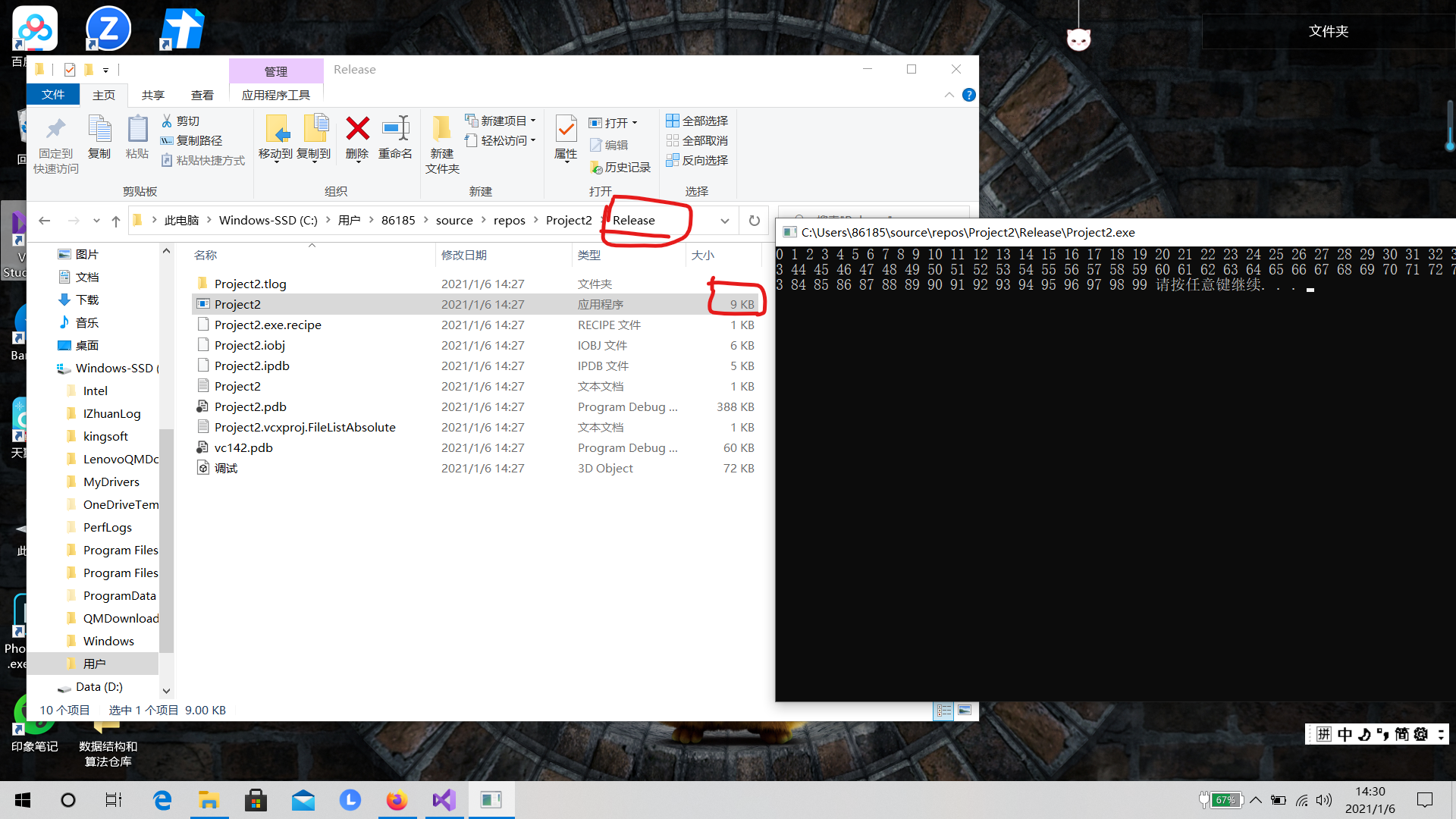Switch to the View (查看) ribbon tab
This screenshot has height=819, width=1456.
coord(202,95)
